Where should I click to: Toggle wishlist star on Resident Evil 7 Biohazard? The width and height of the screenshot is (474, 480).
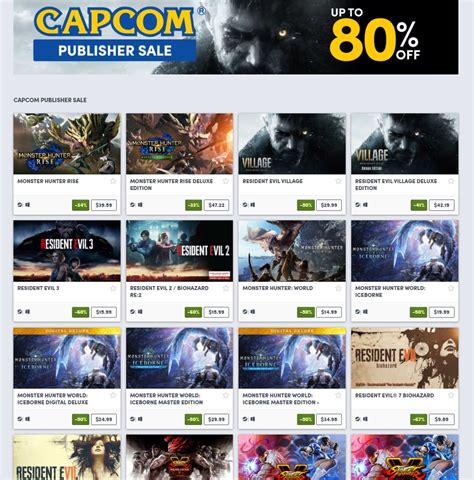tap(451, 395)
